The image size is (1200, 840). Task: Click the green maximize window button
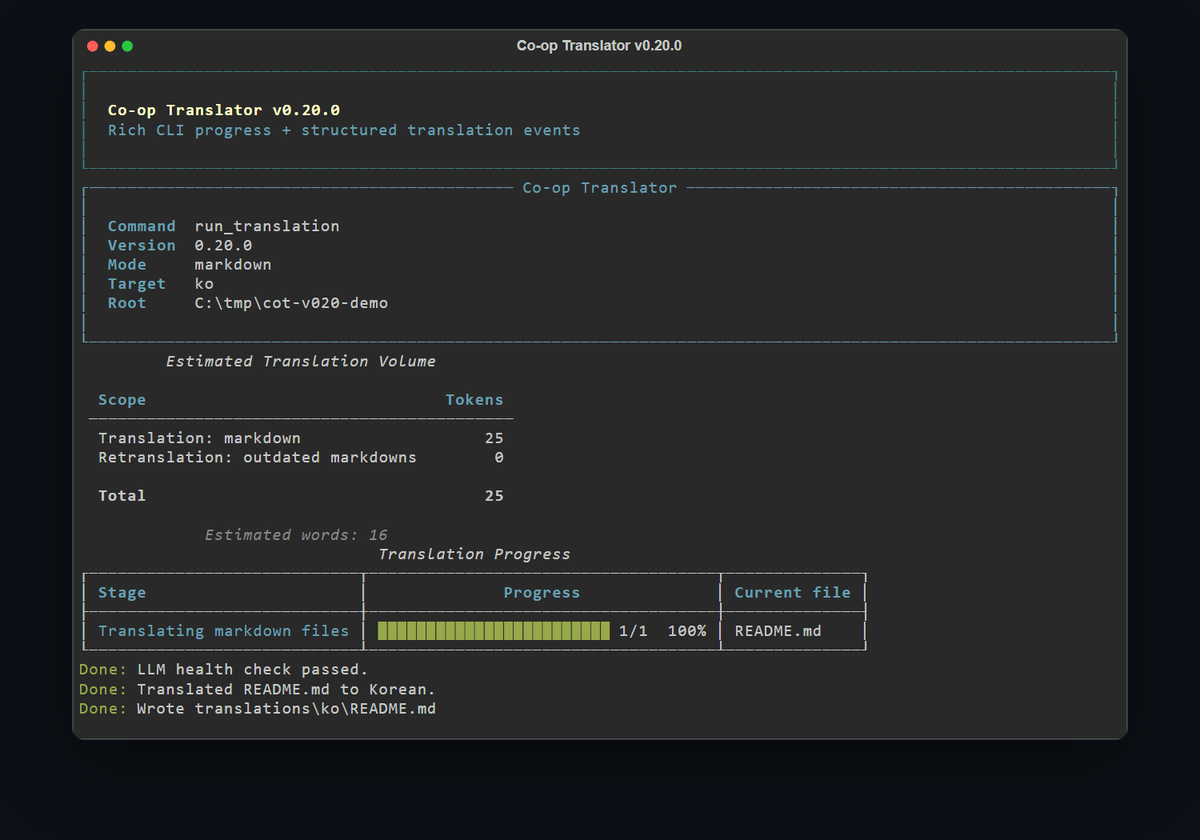(x=127, y=46)
